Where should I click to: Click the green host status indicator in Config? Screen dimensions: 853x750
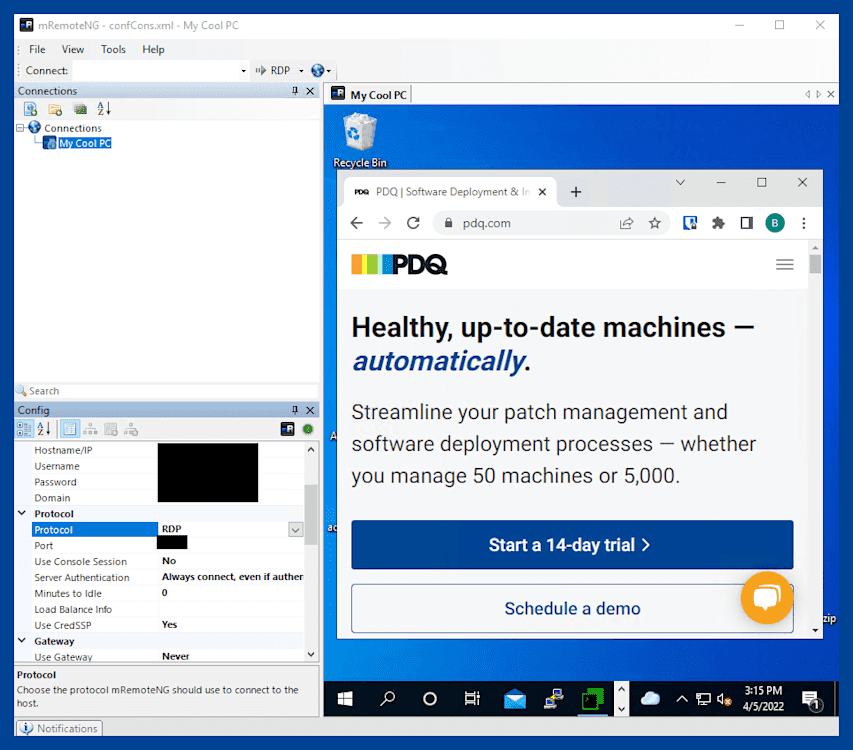point(308,429)
